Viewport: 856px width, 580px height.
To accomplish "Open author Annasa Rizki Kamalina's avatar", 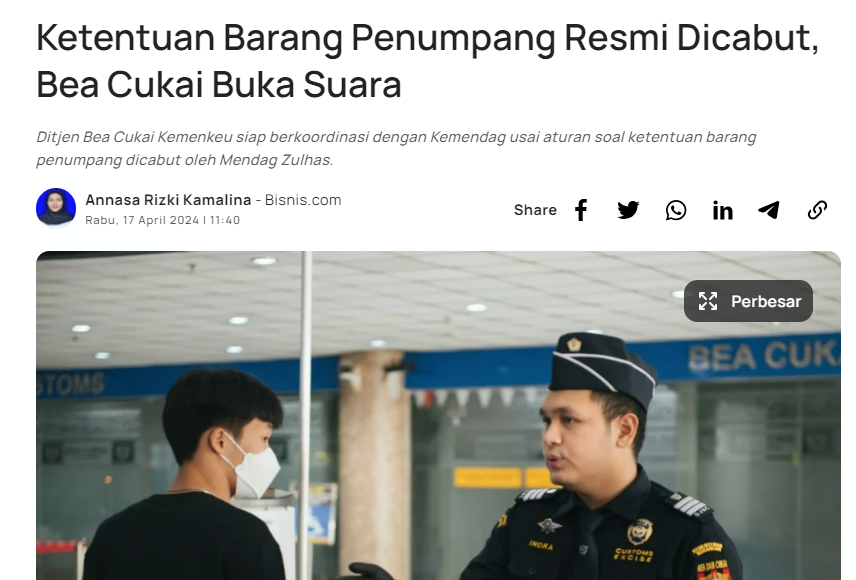I will pyautogui.click(x=56, y=208).
